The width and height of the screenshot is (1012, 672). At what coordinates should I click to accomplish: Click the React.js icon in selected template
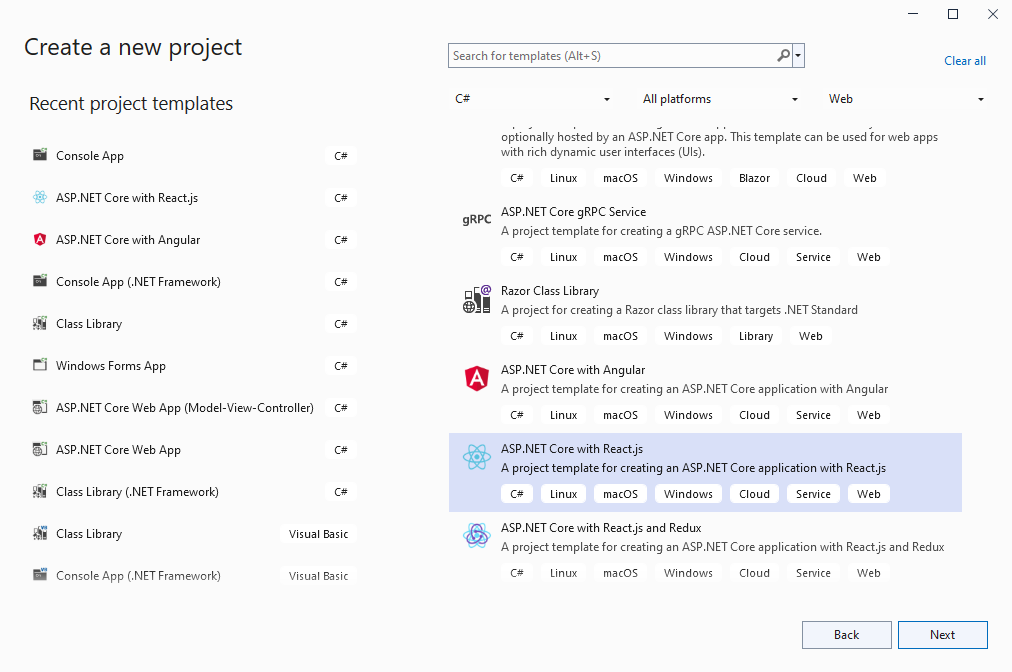pos(477,457)
